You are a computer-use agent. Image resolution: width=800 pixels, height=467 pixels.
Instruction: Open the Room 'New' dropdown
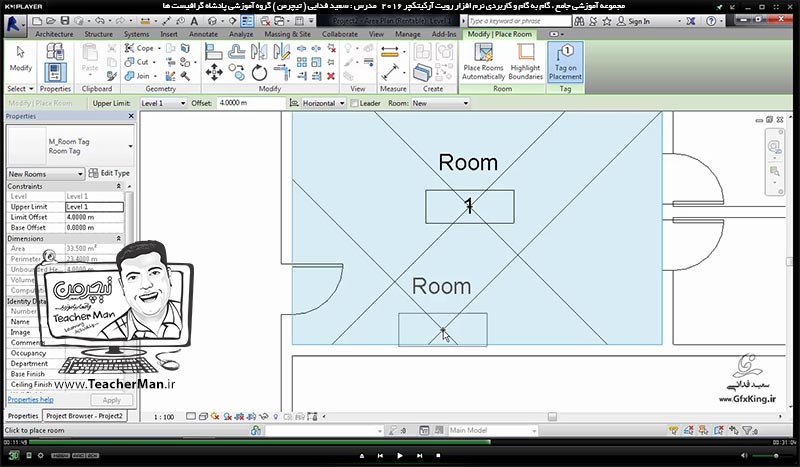440,103
